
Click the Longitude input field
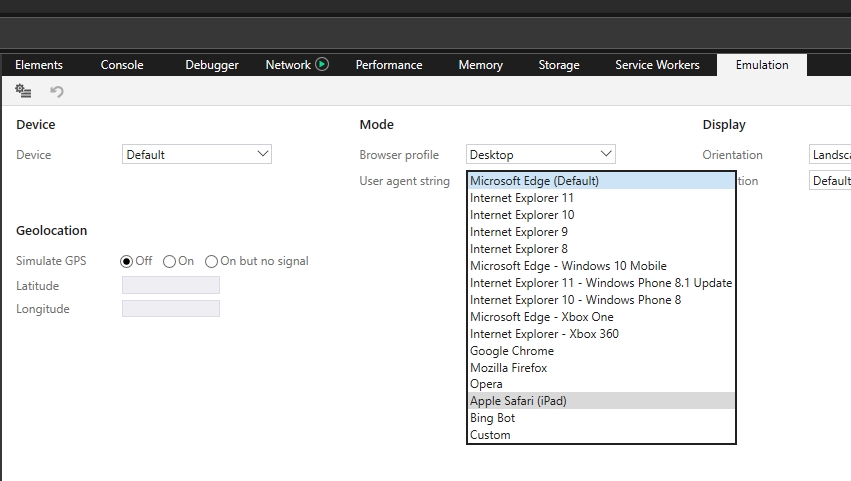[x=171, y=308]
